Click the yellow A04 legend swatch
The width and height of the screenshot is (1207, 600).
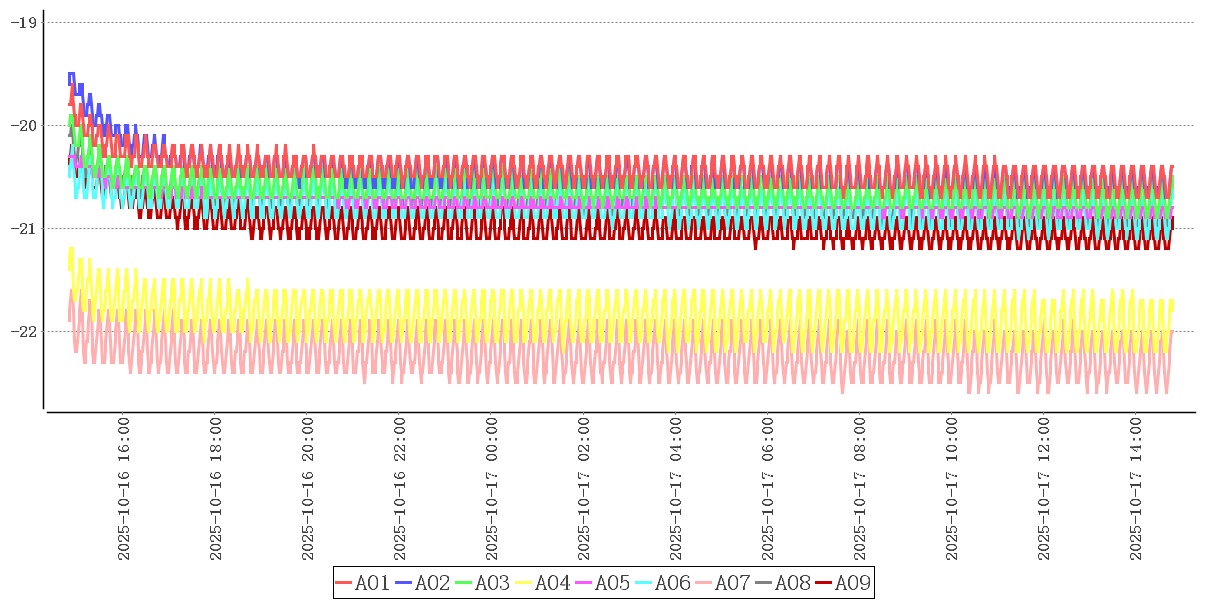(524, 583)
